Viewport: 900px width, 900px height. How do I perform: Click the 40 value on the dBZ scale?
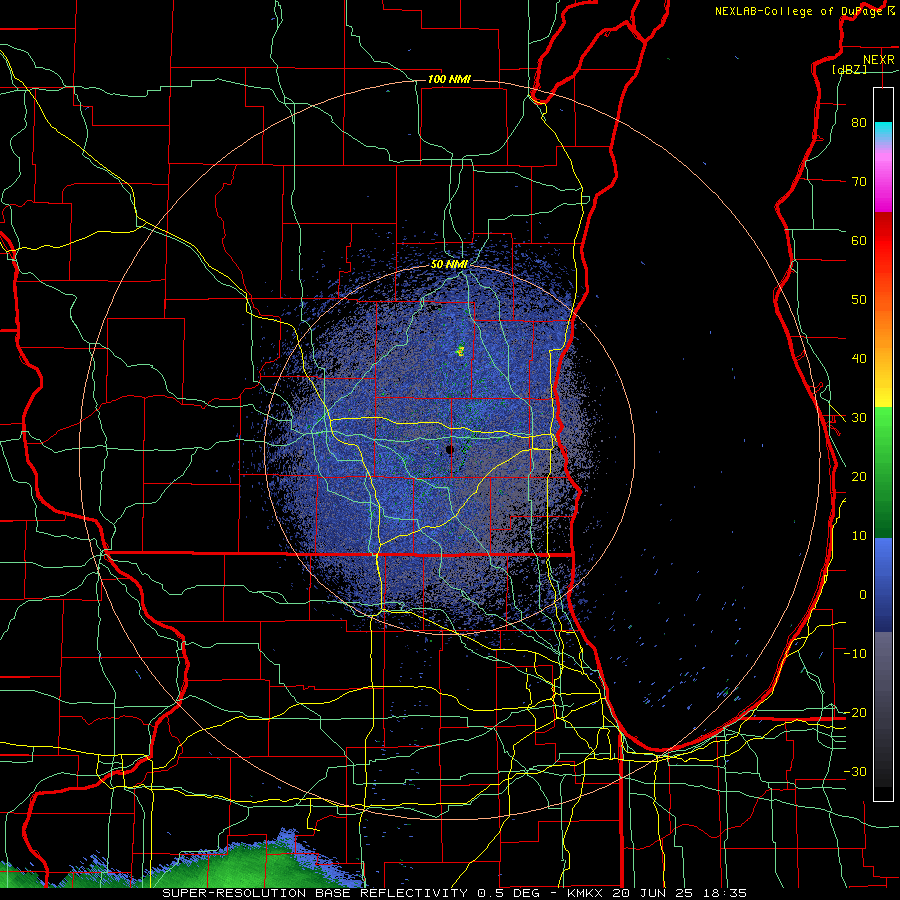coord(859,359)
